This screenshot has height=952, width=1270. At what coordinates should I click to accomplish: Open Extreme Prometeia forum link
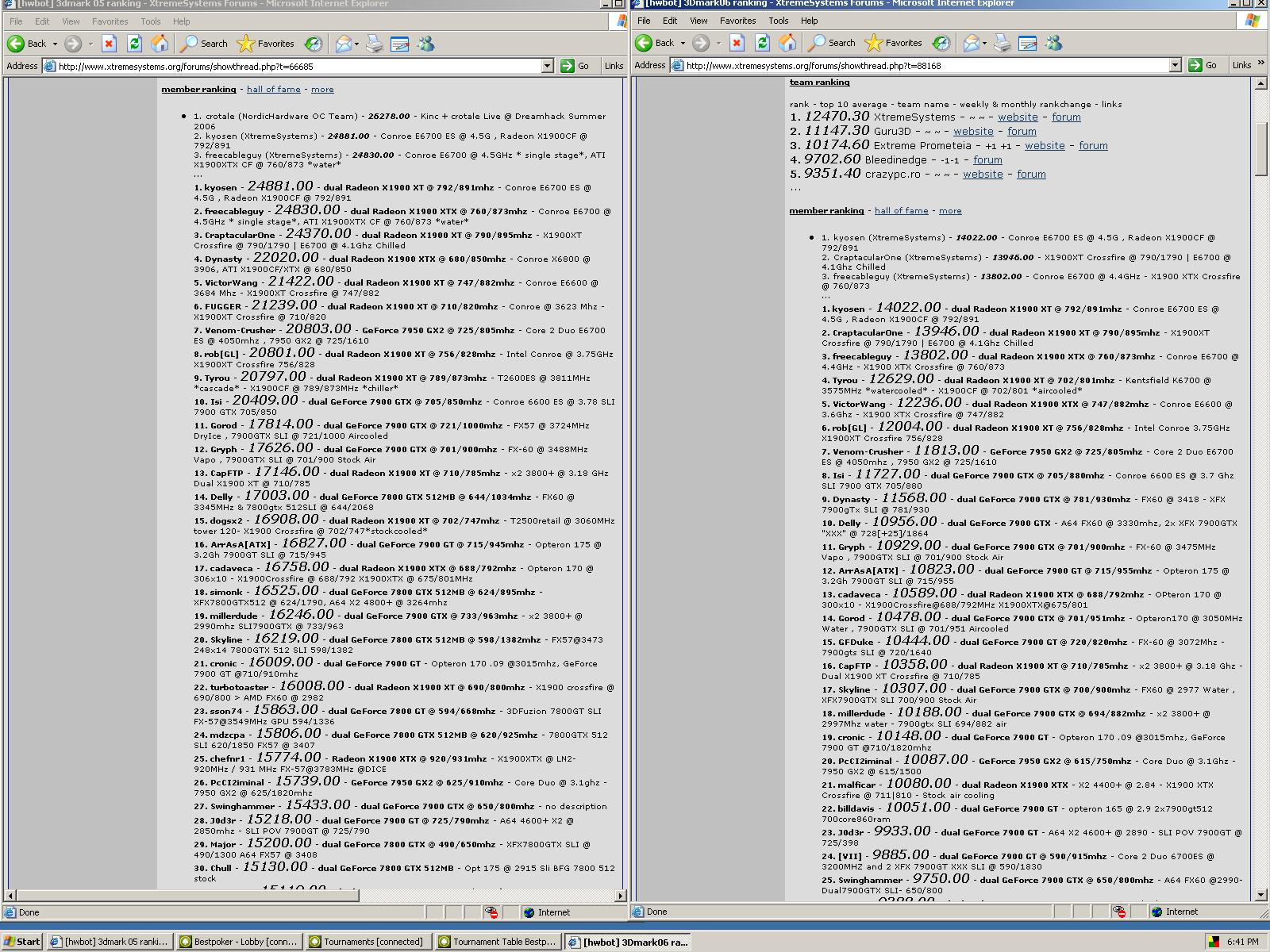coord(1093,146)
